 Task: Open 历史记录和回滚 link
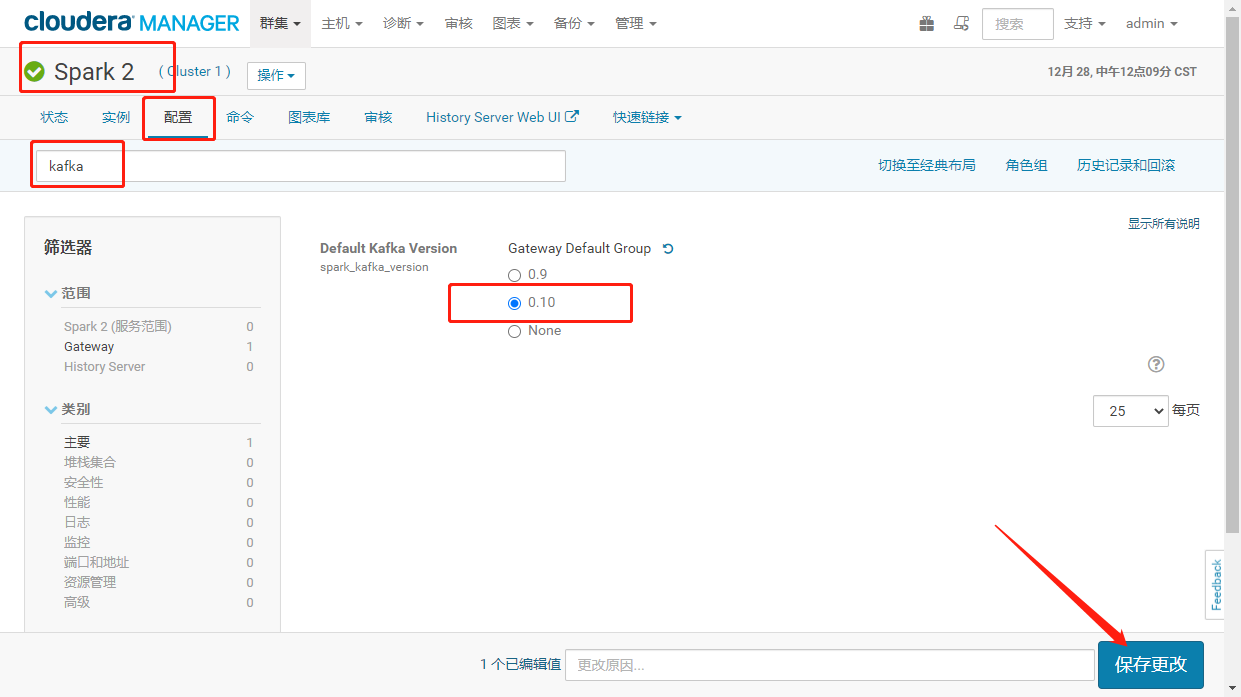coord(1126,166)
